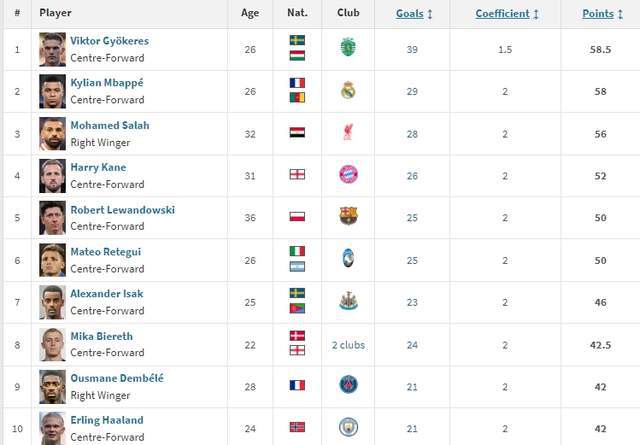Open Robert Lewandowski player profile
The image size is (640, 445).
[x=122, y=210]
